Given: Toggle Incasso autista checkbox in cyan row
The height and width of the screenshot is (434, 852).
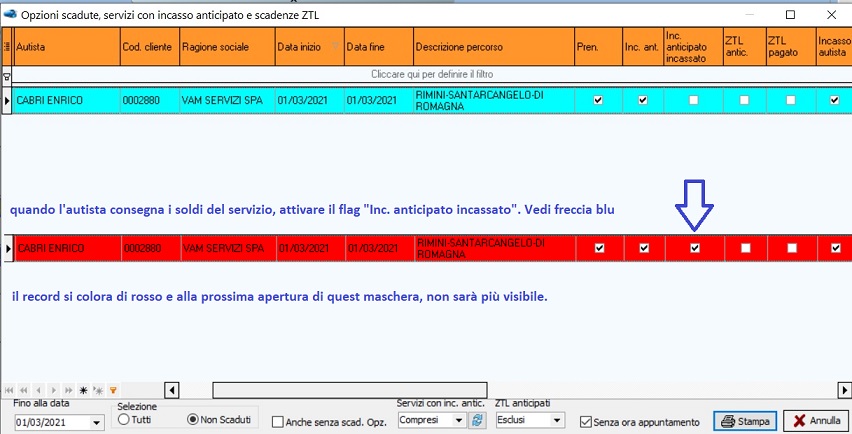Looking at the screenshot, I should coord(835,100).
